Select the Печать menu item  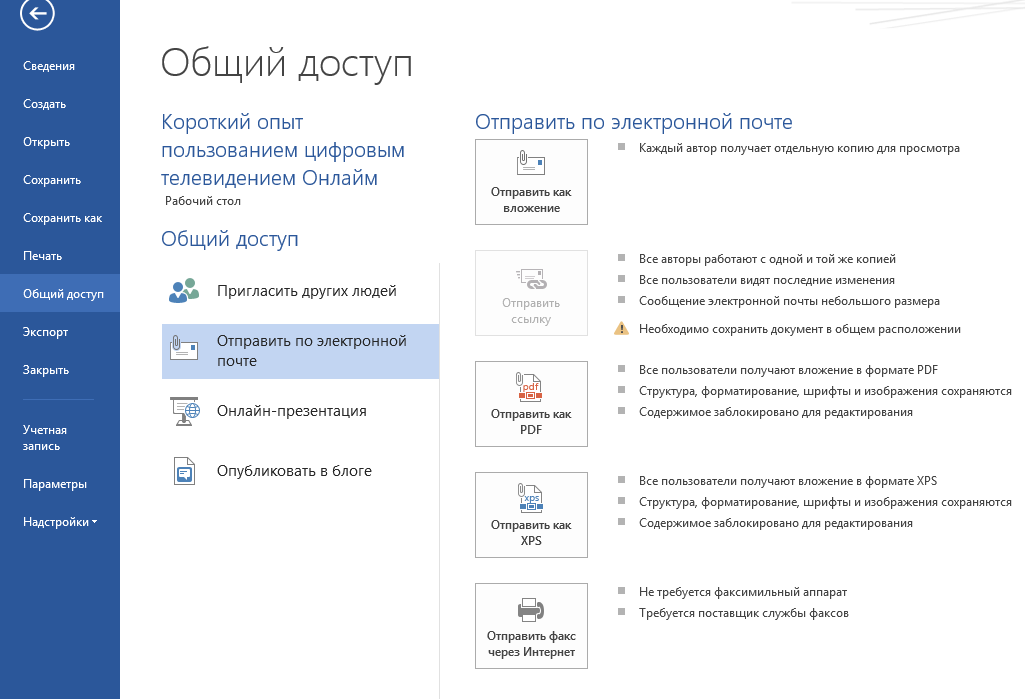[x=42, y=256]
